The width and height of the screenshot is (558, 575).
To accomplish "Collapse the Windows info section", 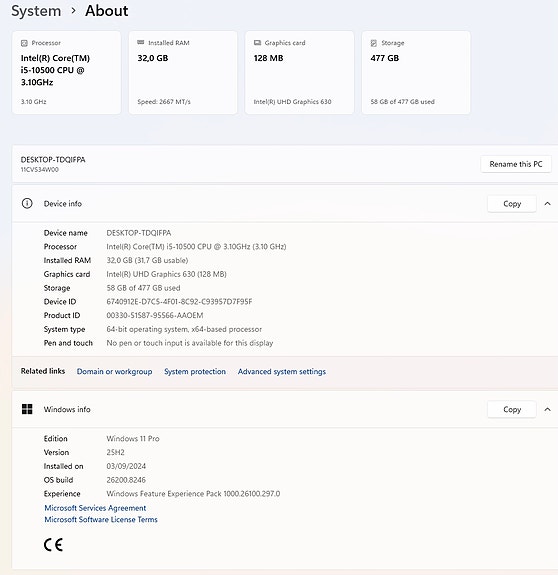I will 547,409.
